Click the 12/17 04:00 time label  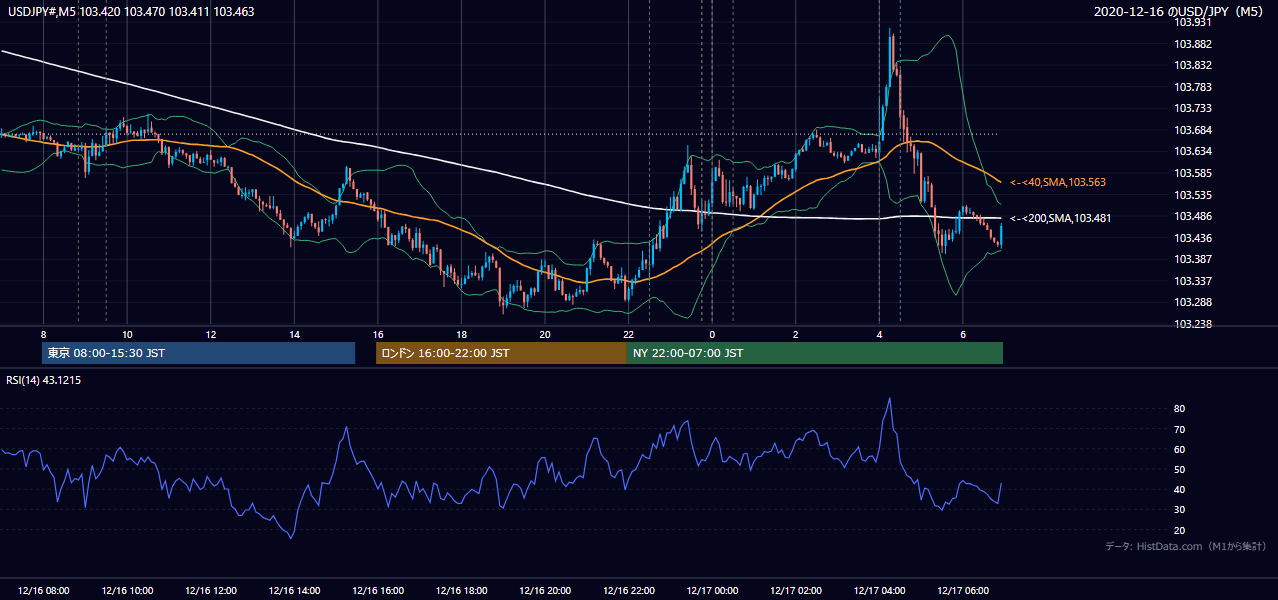[879, 591]
